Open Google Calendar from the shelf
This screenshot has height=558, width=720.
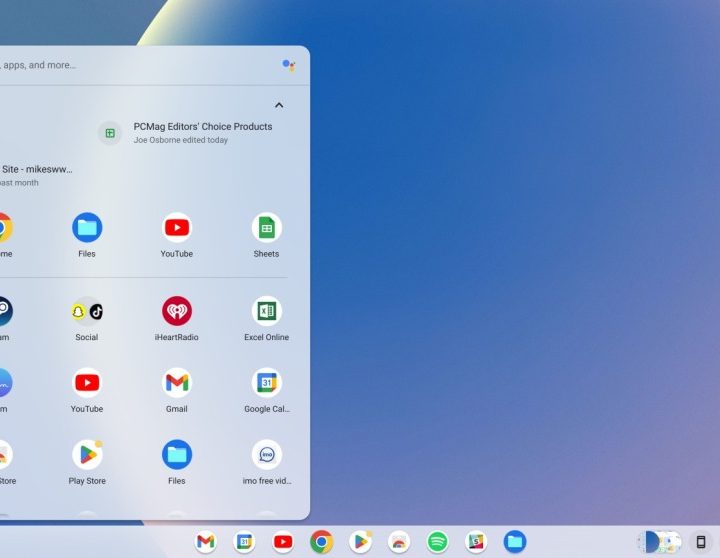click(x=244, y=542)
